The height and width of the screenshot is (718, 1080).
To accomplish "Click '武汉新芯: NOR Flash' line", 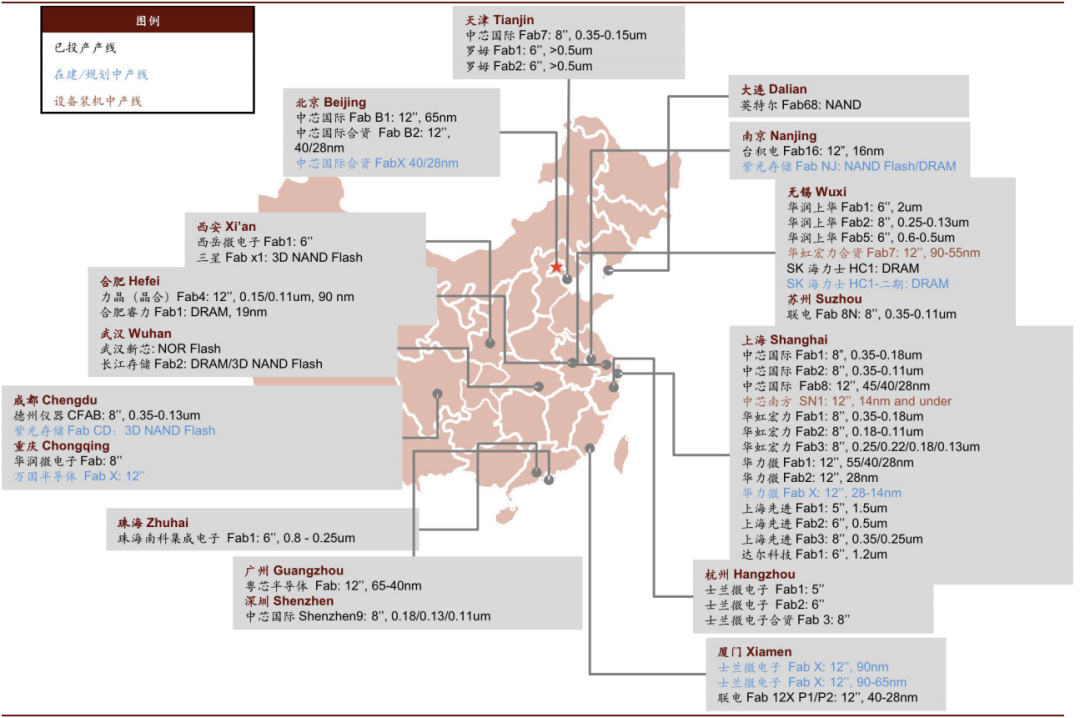I will [x=160, y=349].
